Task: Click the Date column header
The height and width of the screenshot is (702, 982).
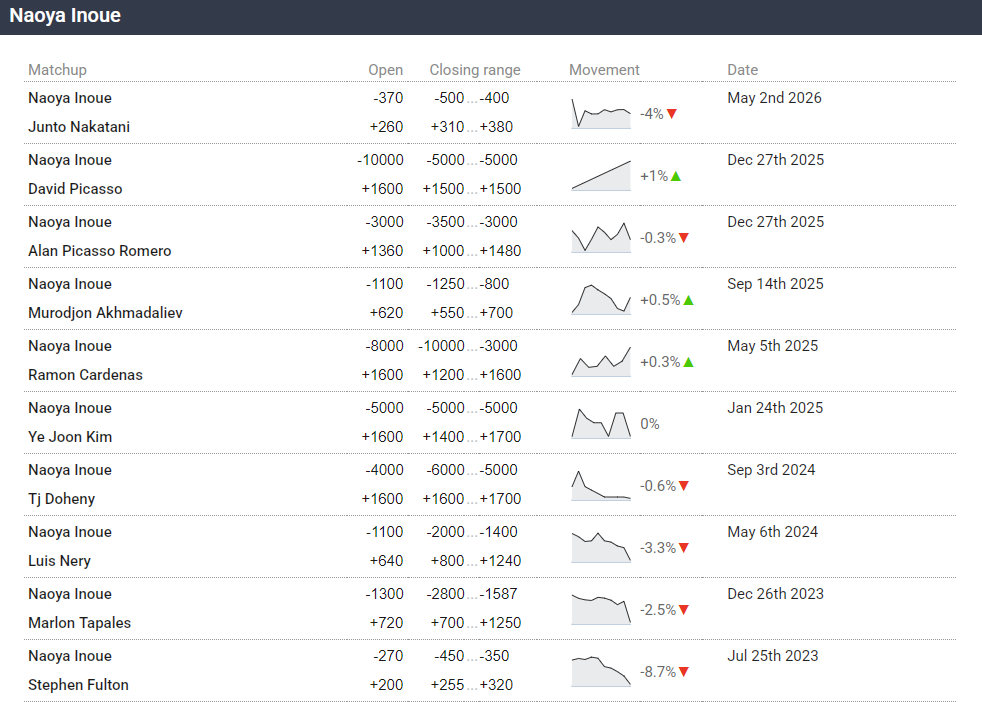Action: pos(743,70)
